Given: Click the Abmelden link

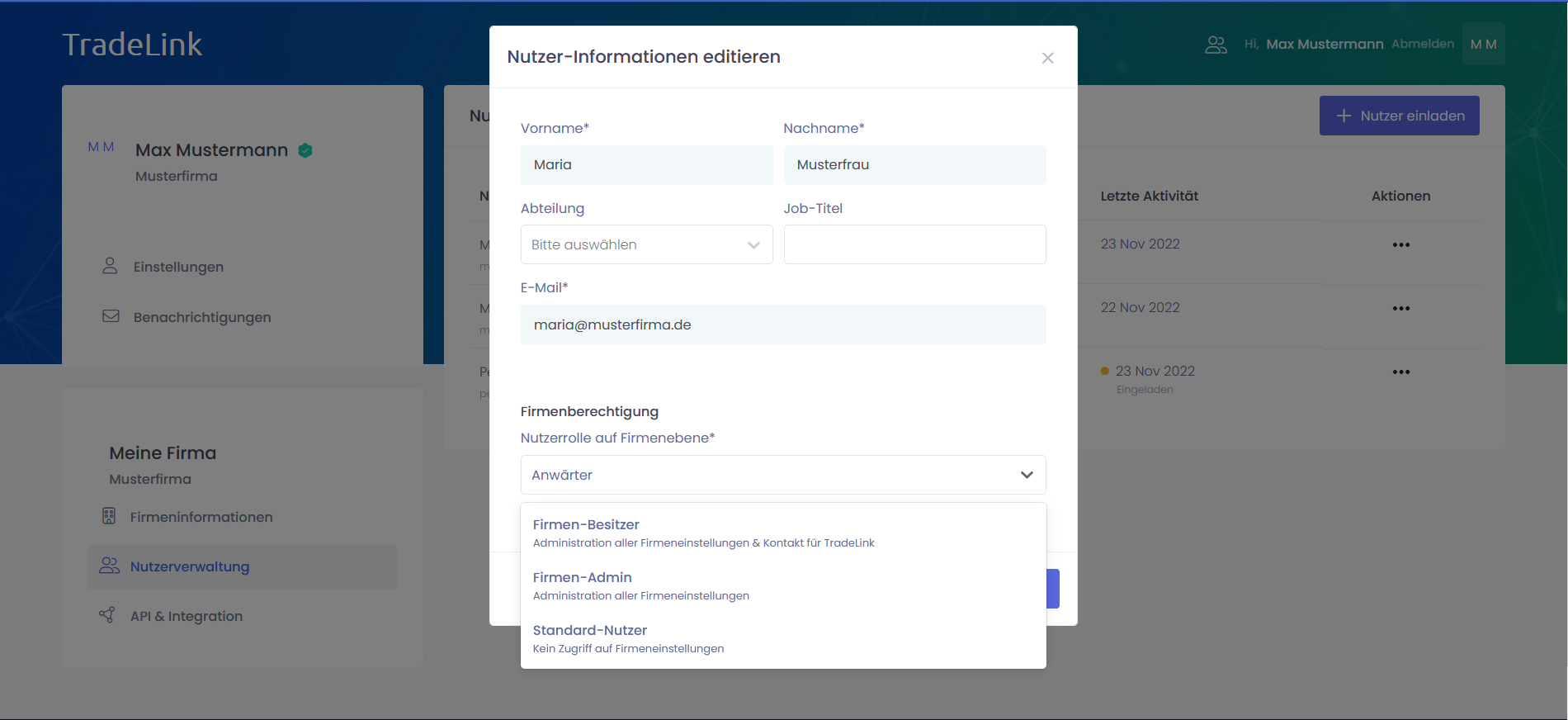Looking at the screenshot, I should tap(1422, 44).
